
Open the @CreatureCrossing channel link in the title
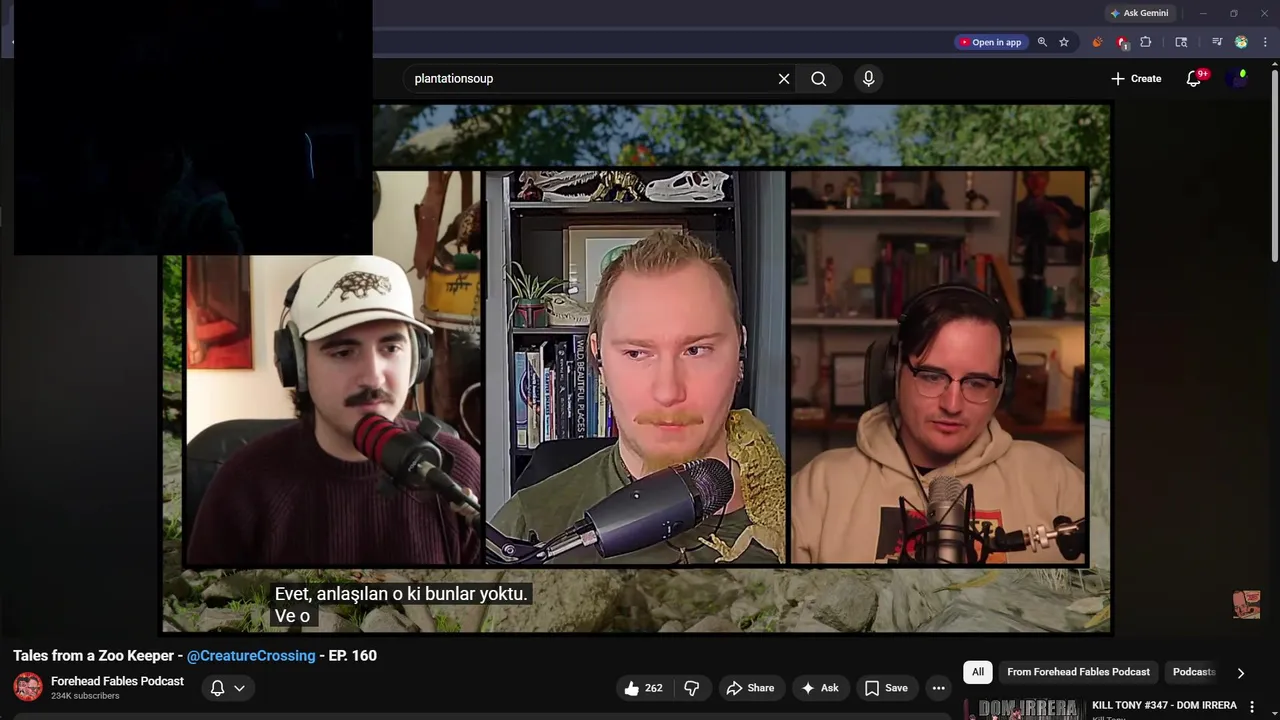coord(251,656)
